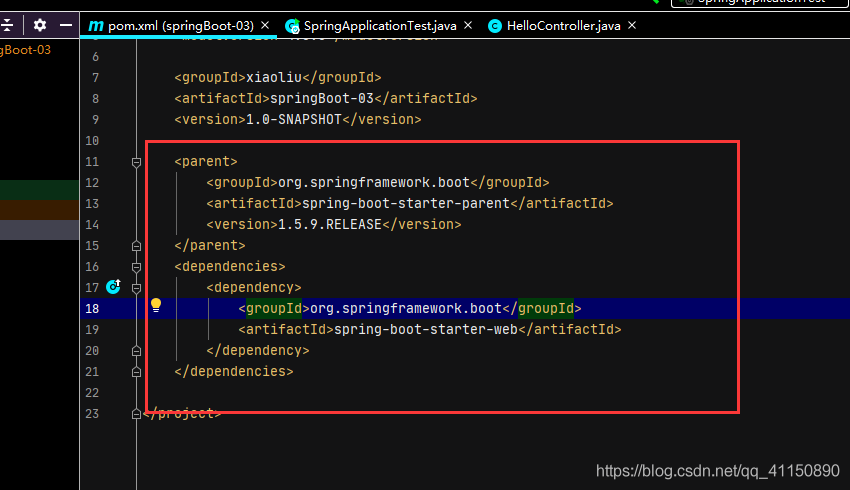850x490 pixels.
Task: Place the cursor on xiaoliu groupId text
Action: [x=274, y=78]
